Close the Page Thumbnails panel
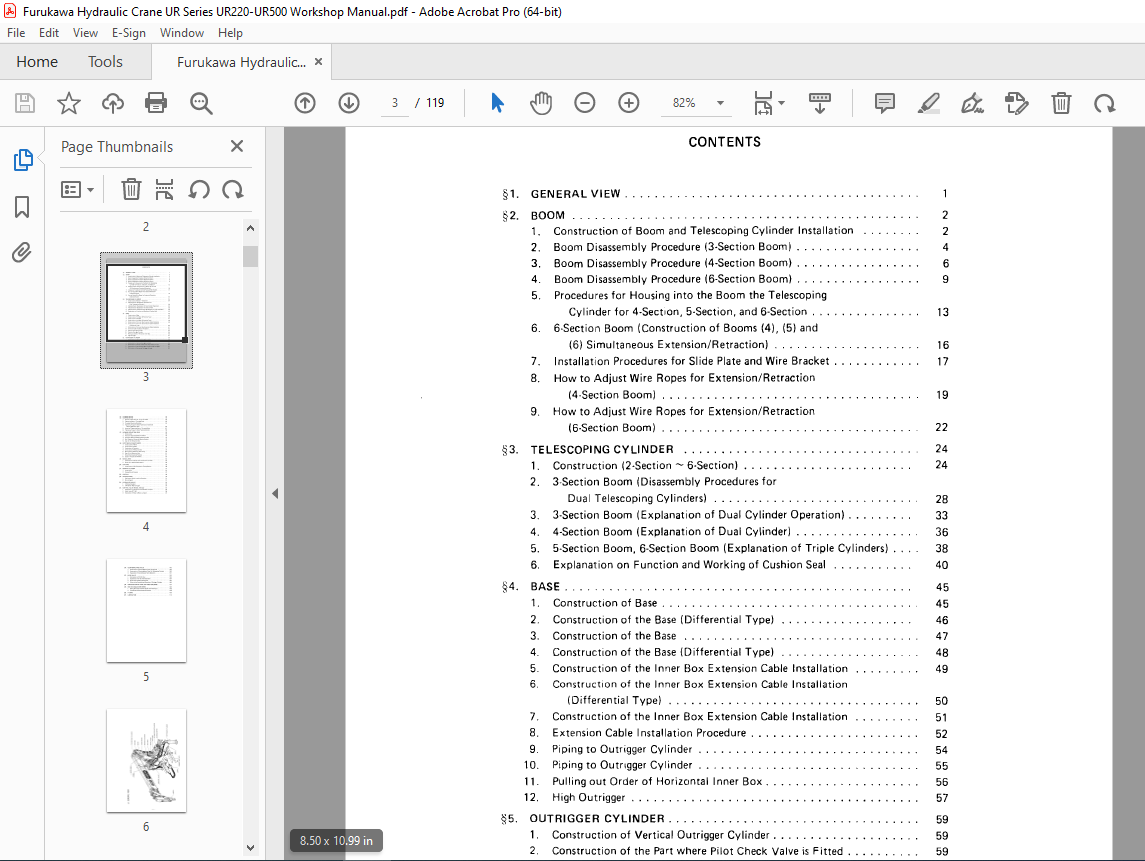Viewport: 1145px width, 861px height. (x=237, y=146)
